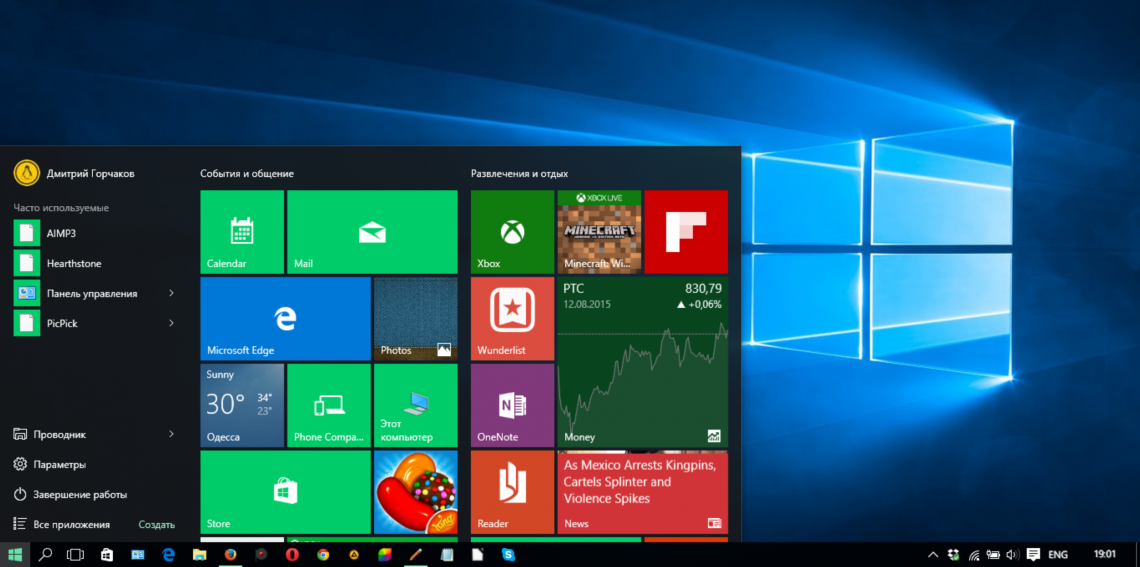The width and height of the screenshot is (1140, 567).
Task: Open the Mexico news headline tile
Action: (642, 491)
